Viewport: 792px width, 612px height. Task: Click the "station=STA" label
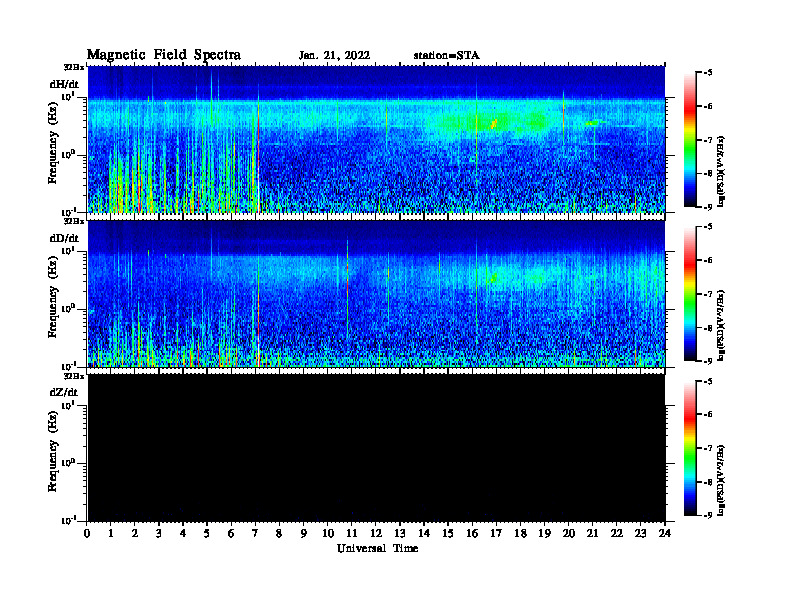(447, 56)
